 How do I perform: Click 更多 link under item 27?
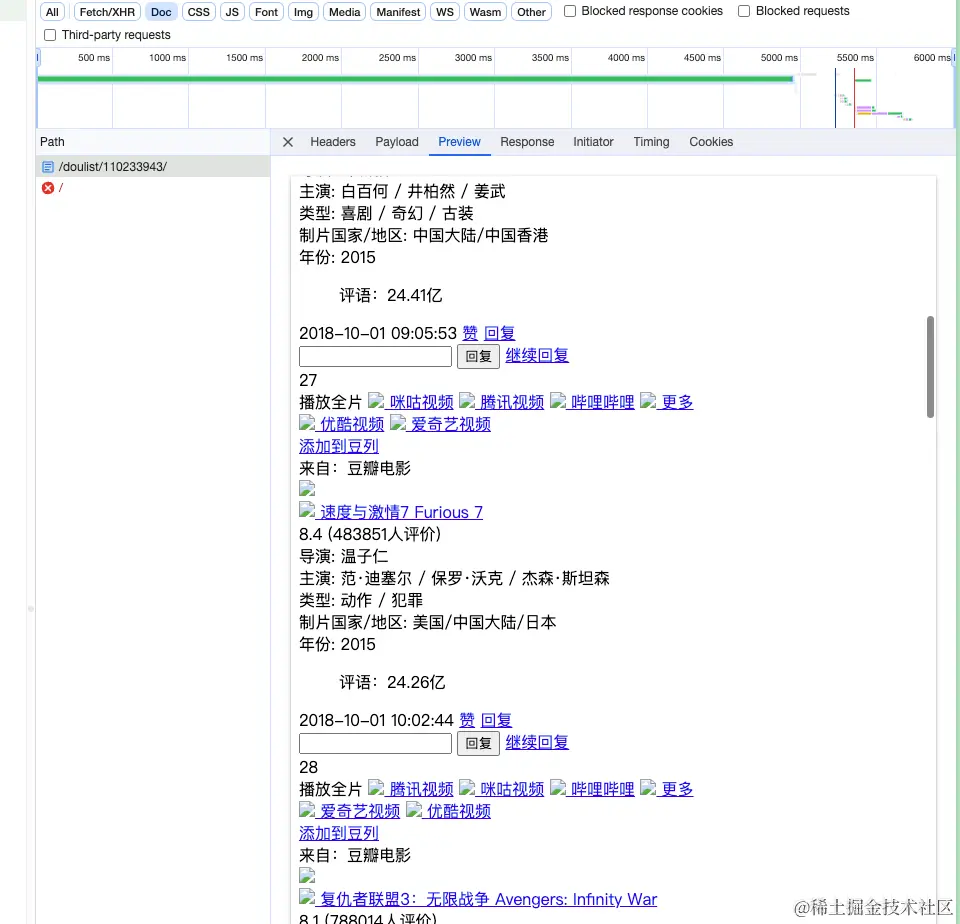(667, 402)
